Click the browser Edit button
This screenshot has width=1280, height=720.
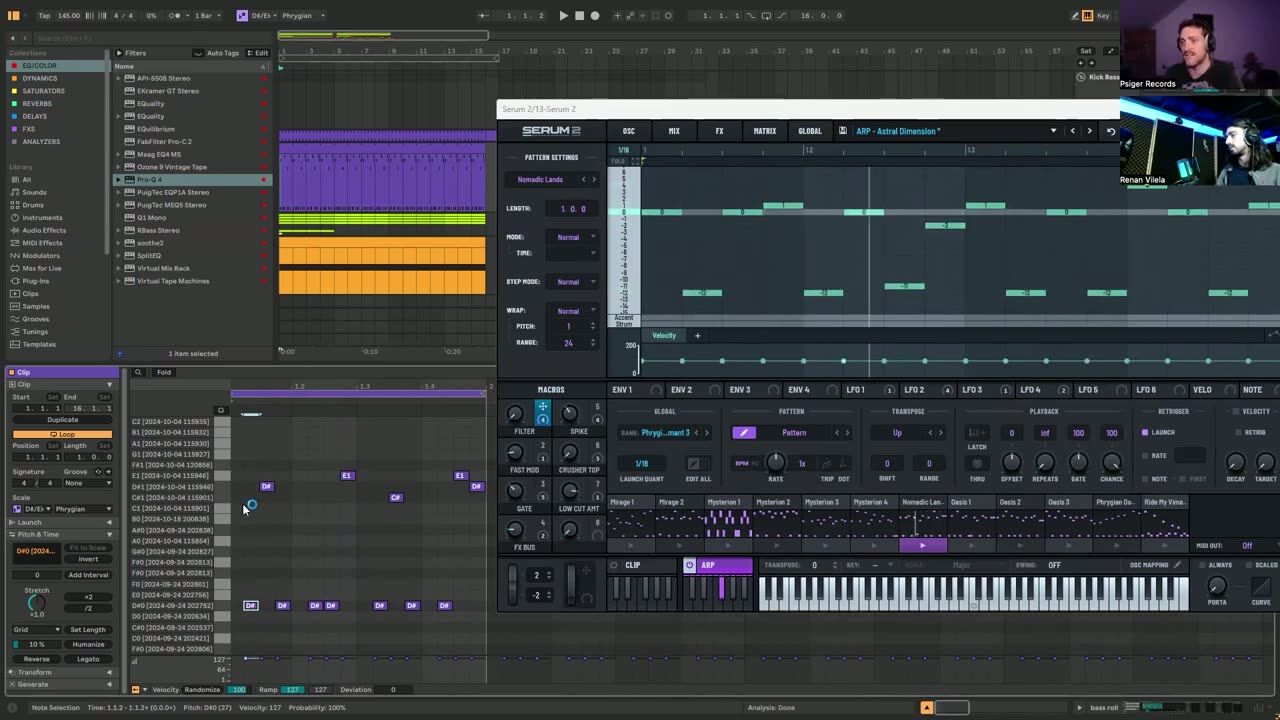click(258, 53)
